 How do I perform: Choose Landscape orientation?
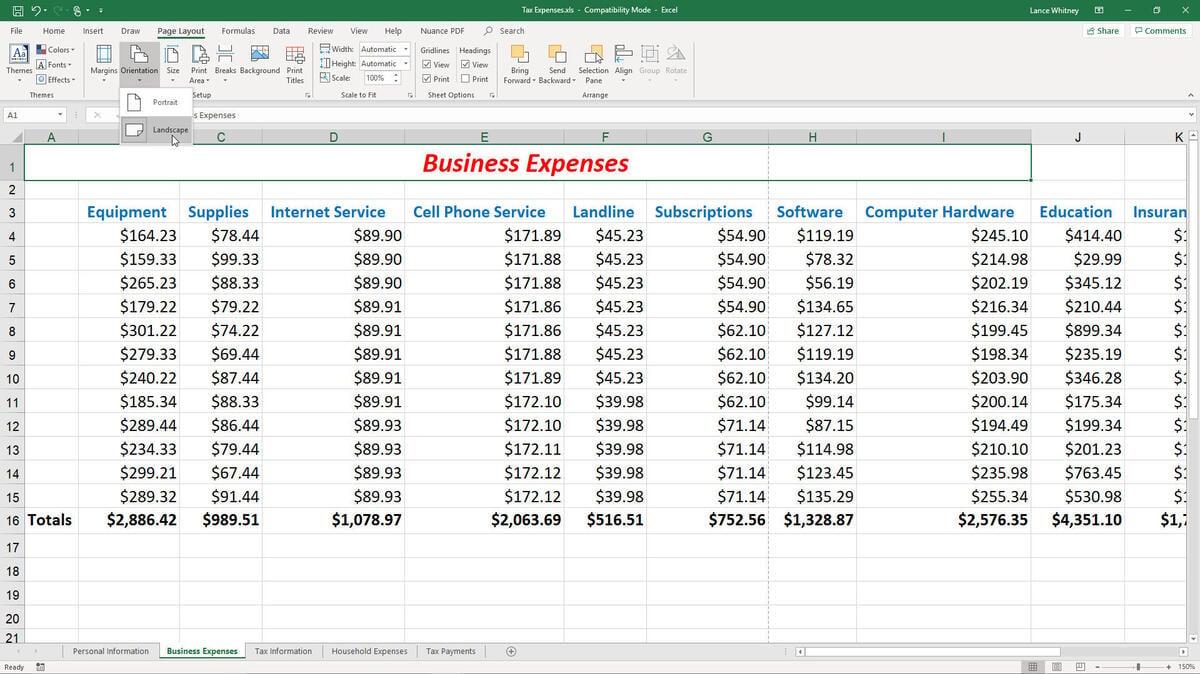pos(170,130)
